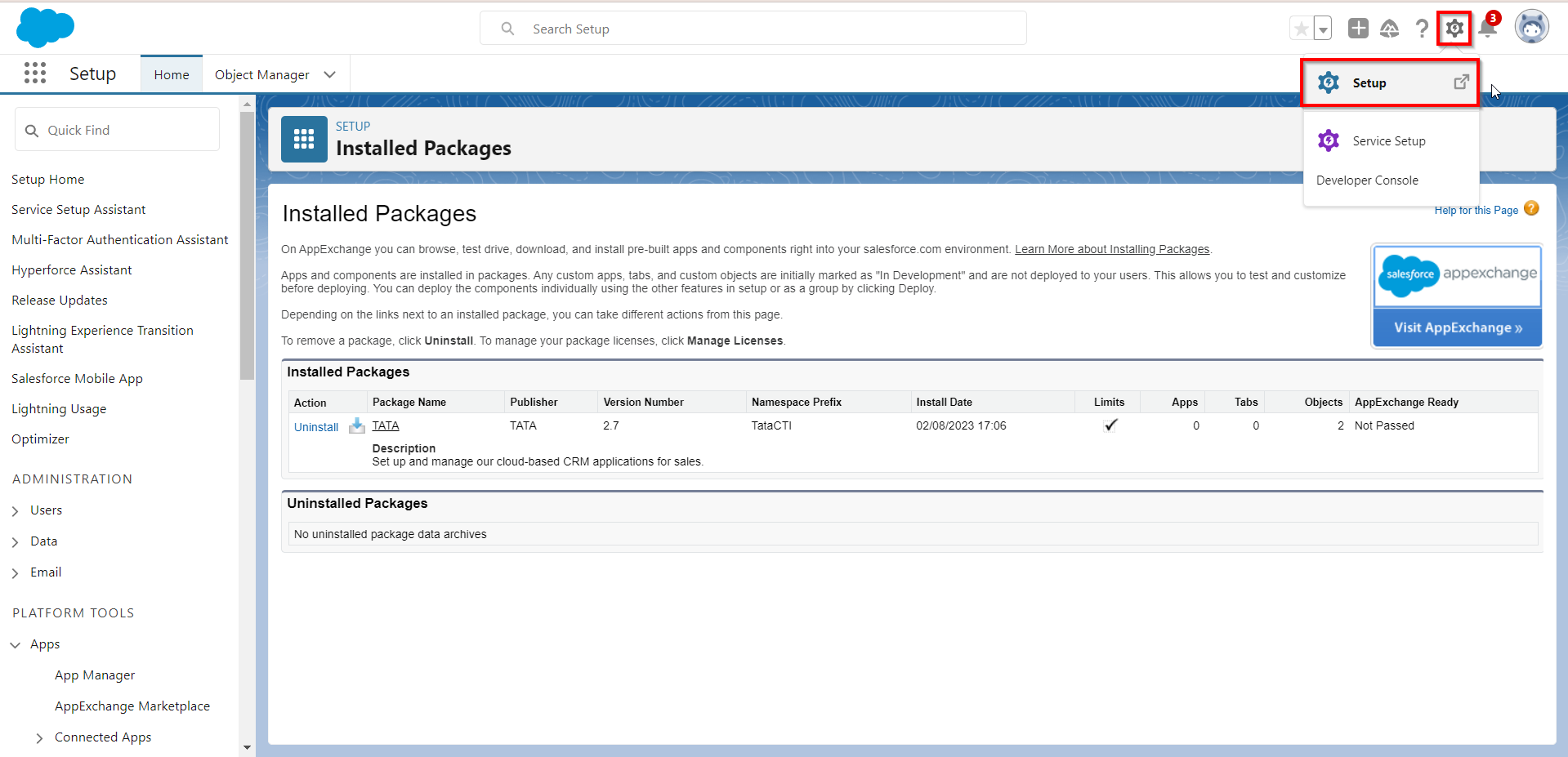Open Learn More about Installing Packages
The image size is (1568, 757).
coord(1112,249)
